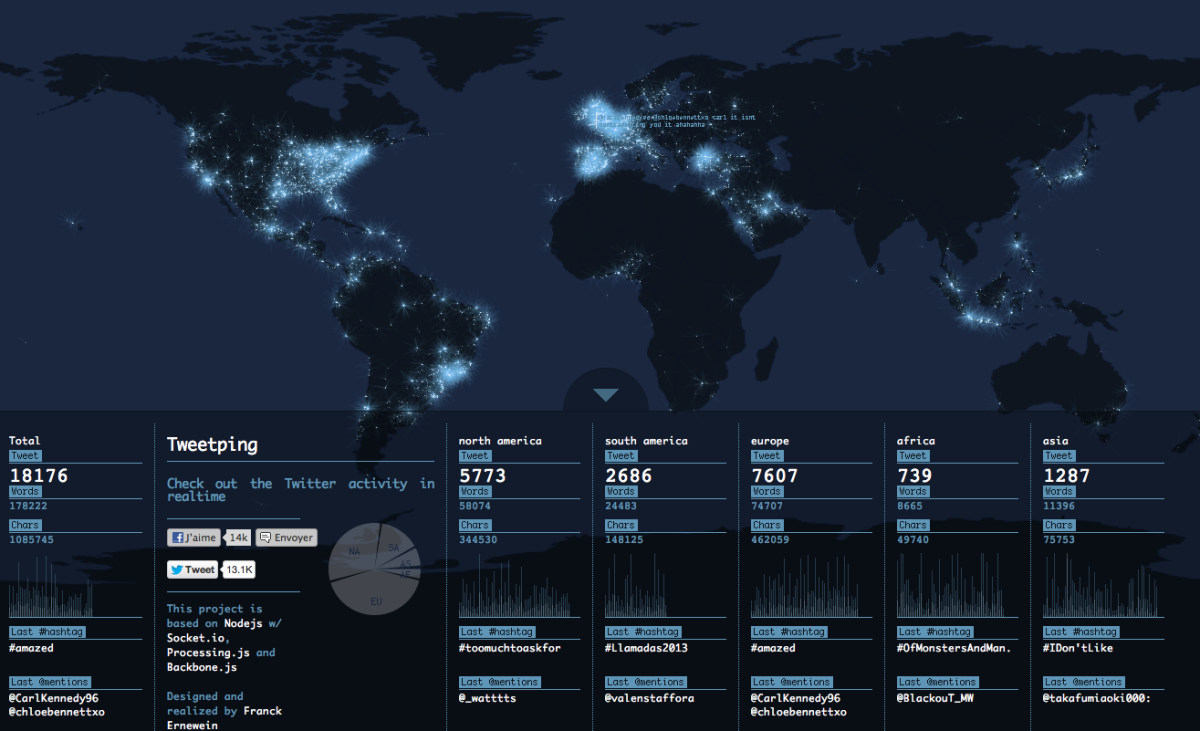This screenshot has width=1200, height=731.
Task: Select the AS segment in the pie chart
Action: (x=405, y=564)
